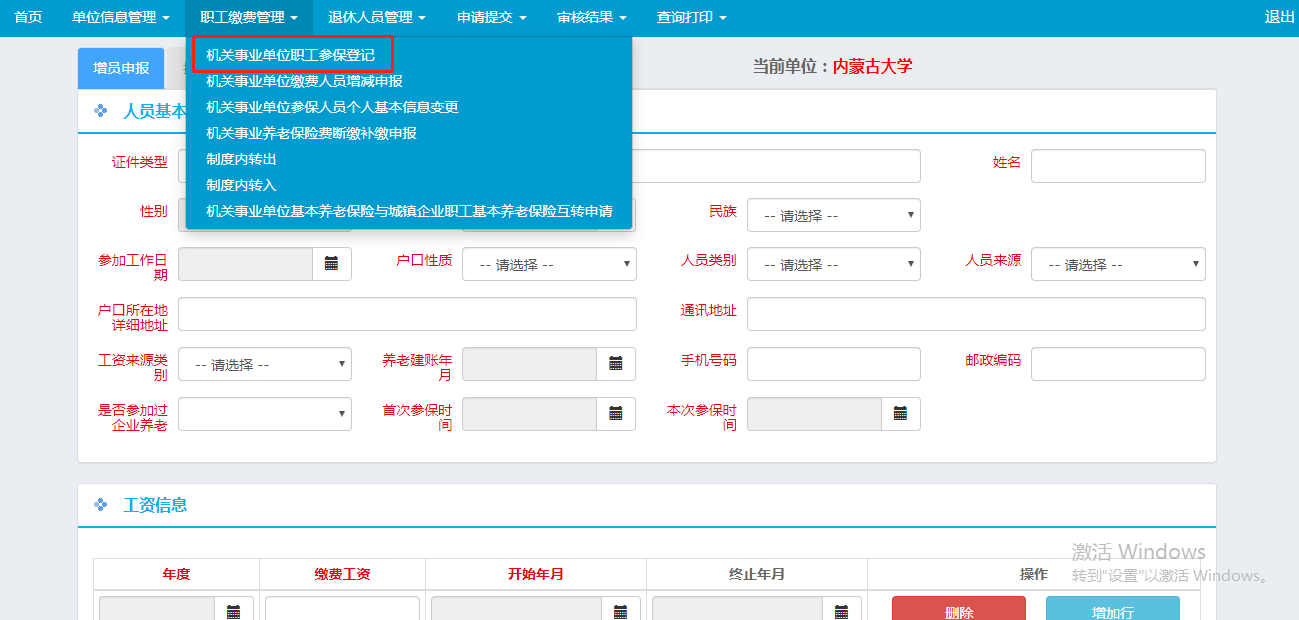Click the 人员基本信息 section header icon
This screenshot has width=1299, height=620.
pos(100,111)
